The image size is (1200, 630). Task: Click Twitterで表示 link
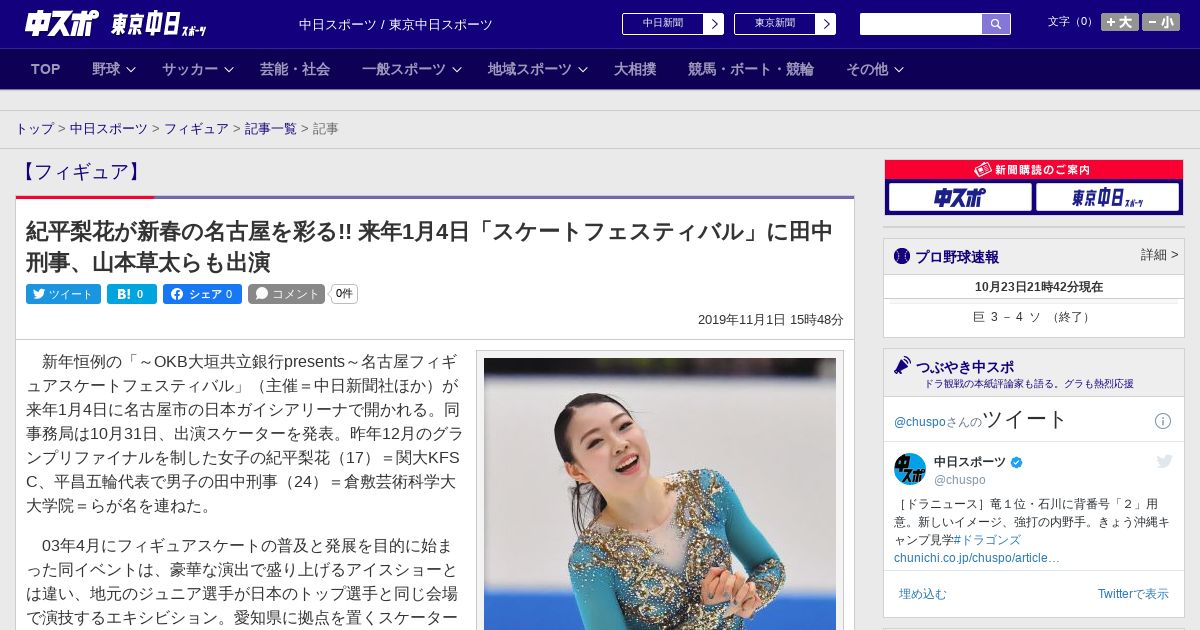point(1133,594)
